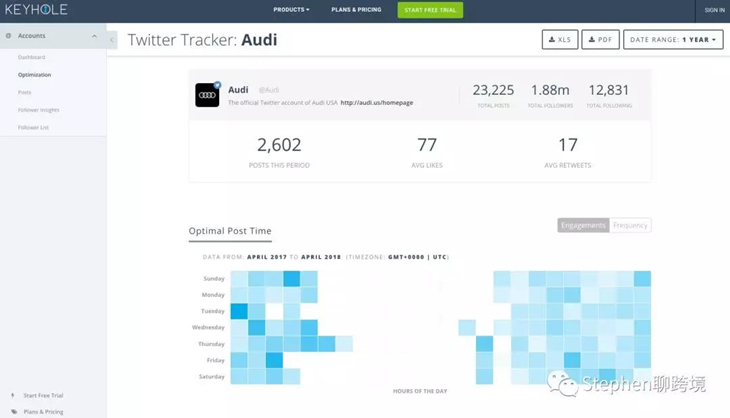
Task: Click the 23,225 total posts value
Action: [493, 90]
